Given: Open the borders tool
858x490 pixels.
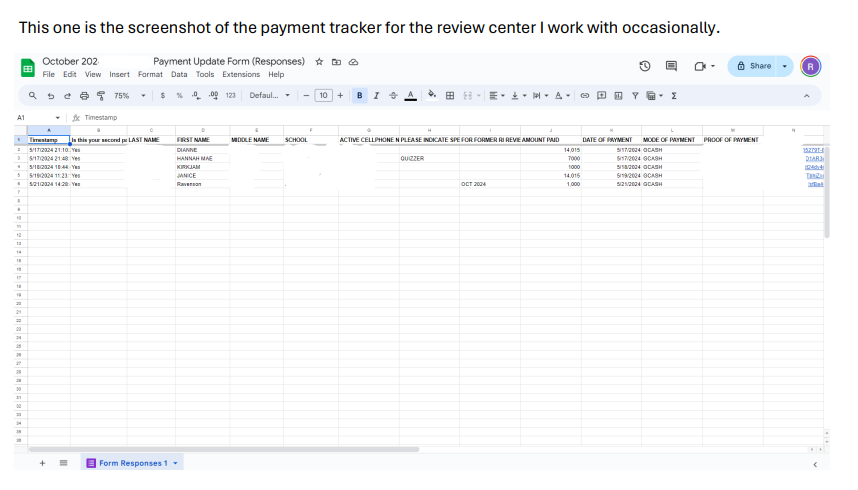Looking at the screenshot, I should click(450, 96).
